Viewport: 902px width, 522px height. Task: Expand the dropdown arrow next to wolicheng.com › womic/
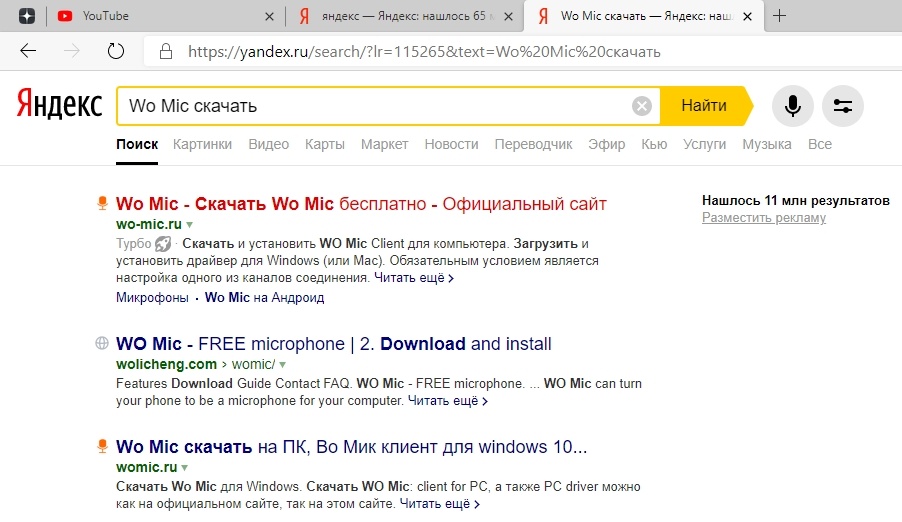coord(282,365)
